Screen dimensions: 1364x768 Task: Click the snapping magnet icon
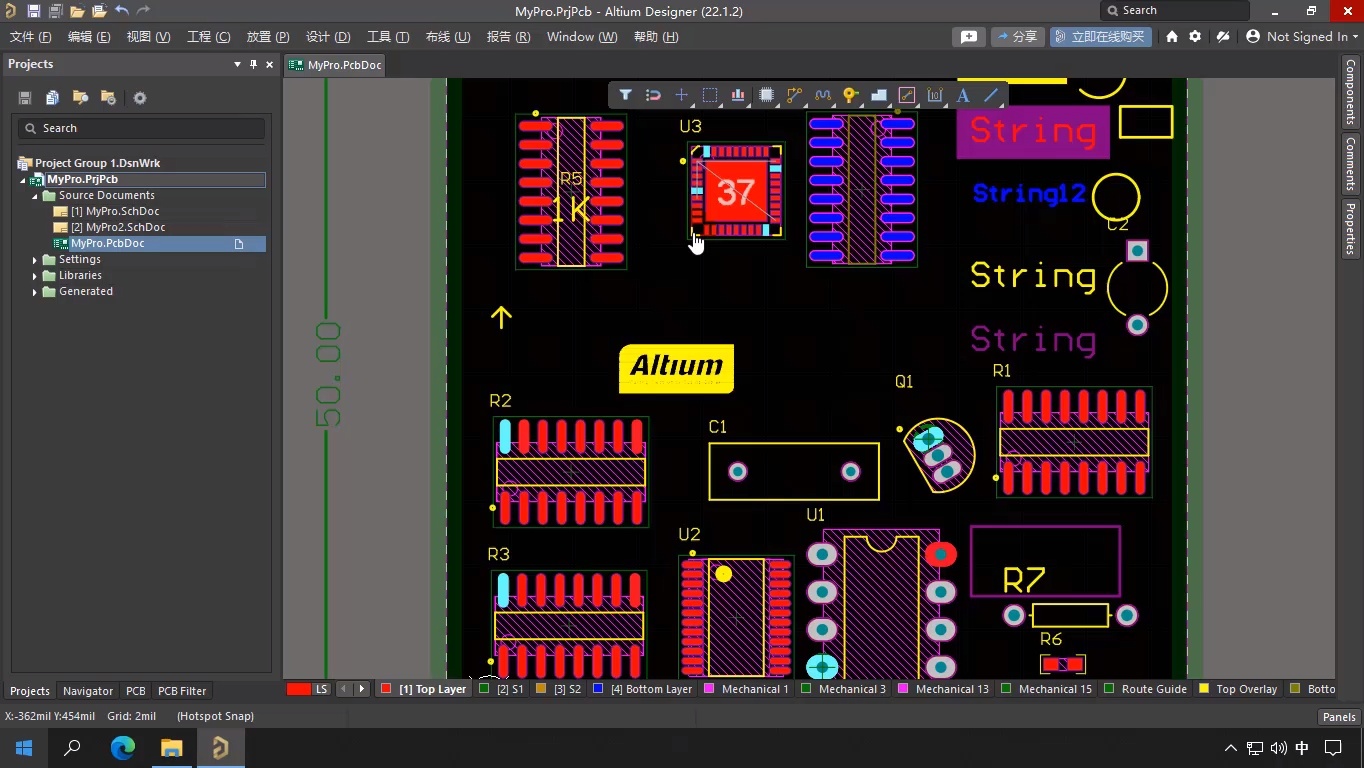pyautogui.click(x=653, y=95)
